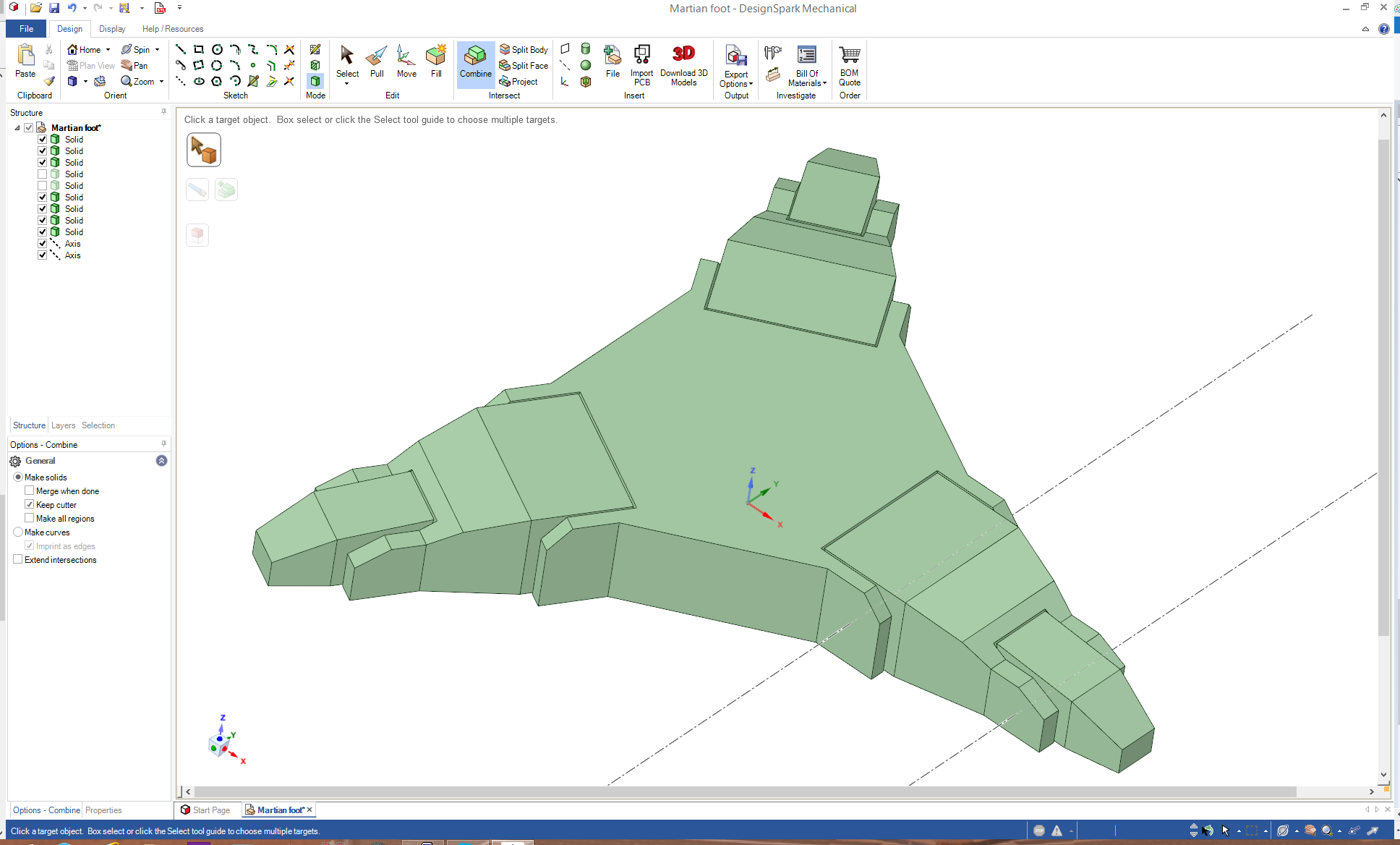Select Make curves radio button
This screenshot has width=1400, height=845.
point(18,532)
